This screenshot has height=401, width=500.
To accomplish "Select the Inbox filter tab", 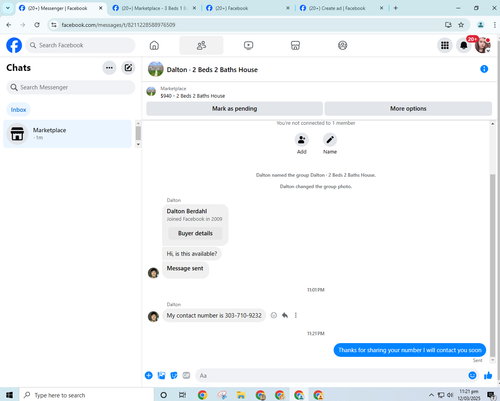I will pyautogui.click(x=18, y=110).
